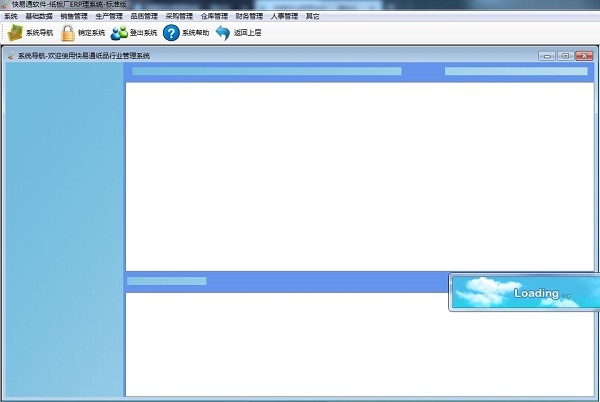Screen dimensions: 600x402
Task: Restore the 系统导航 inner window
Action: coord(565,56)
